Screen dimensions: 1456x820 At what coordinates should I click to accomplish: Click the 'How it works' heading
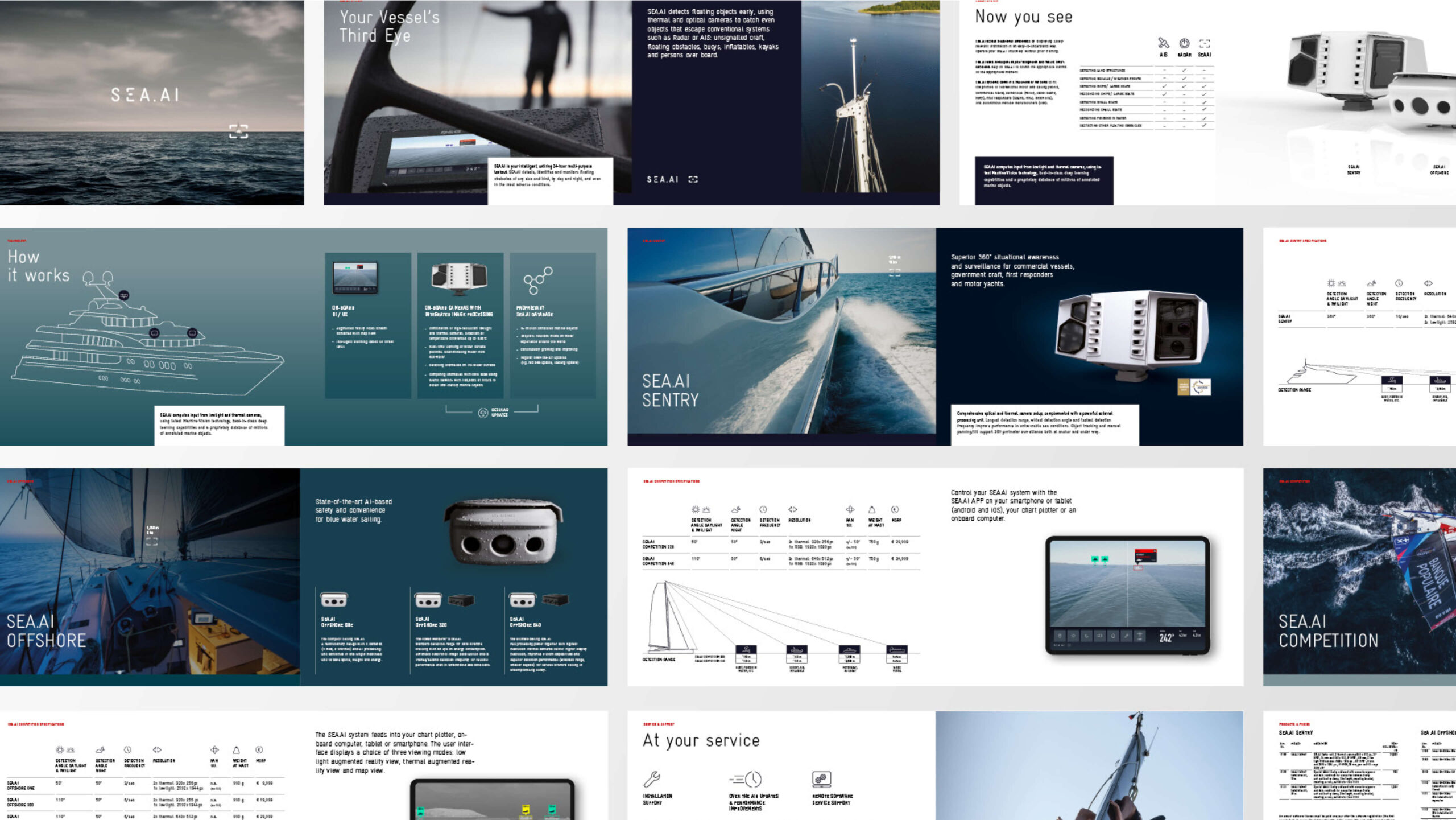point(39,266)
